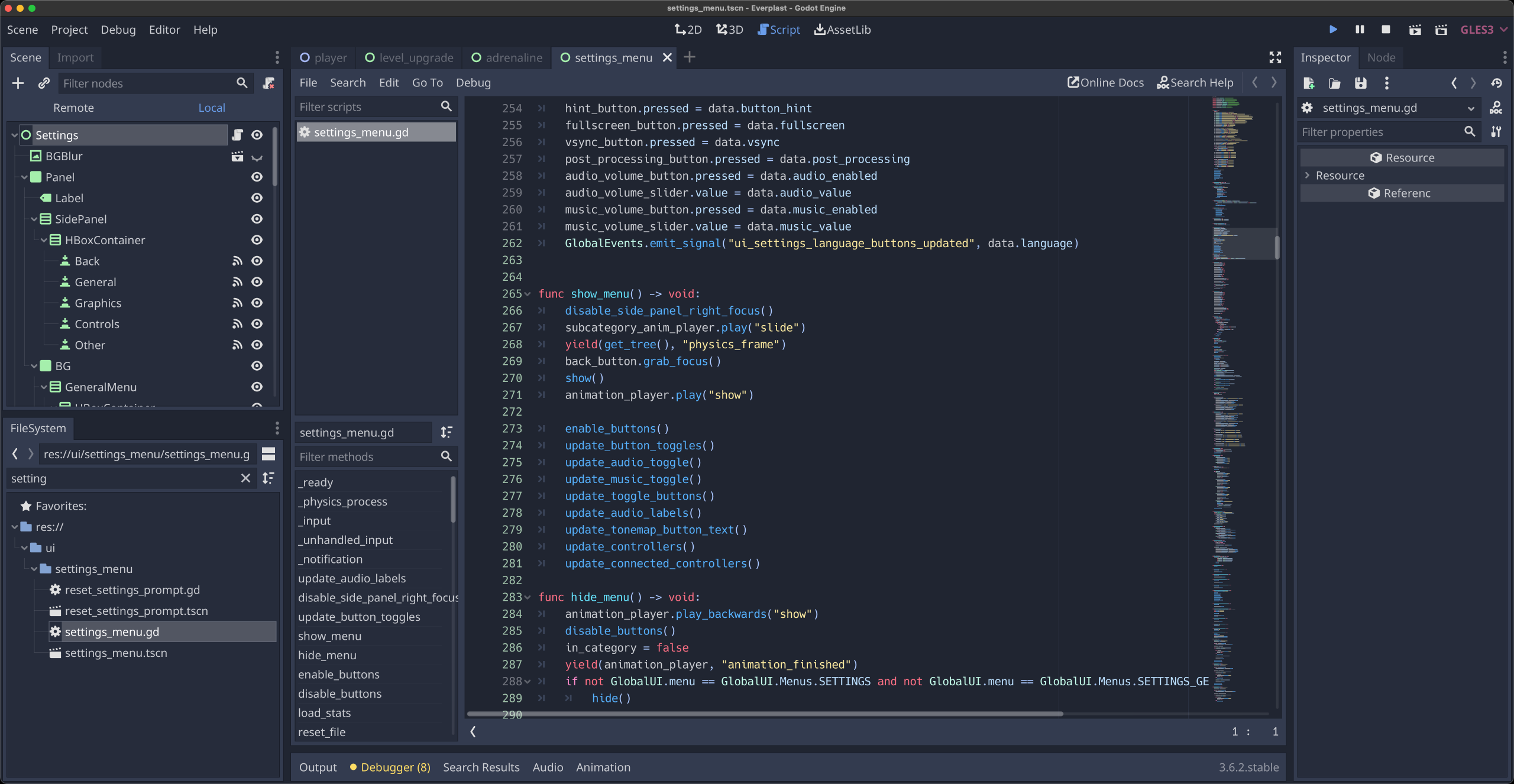Open script editor Go To menu

coord(428,83)
